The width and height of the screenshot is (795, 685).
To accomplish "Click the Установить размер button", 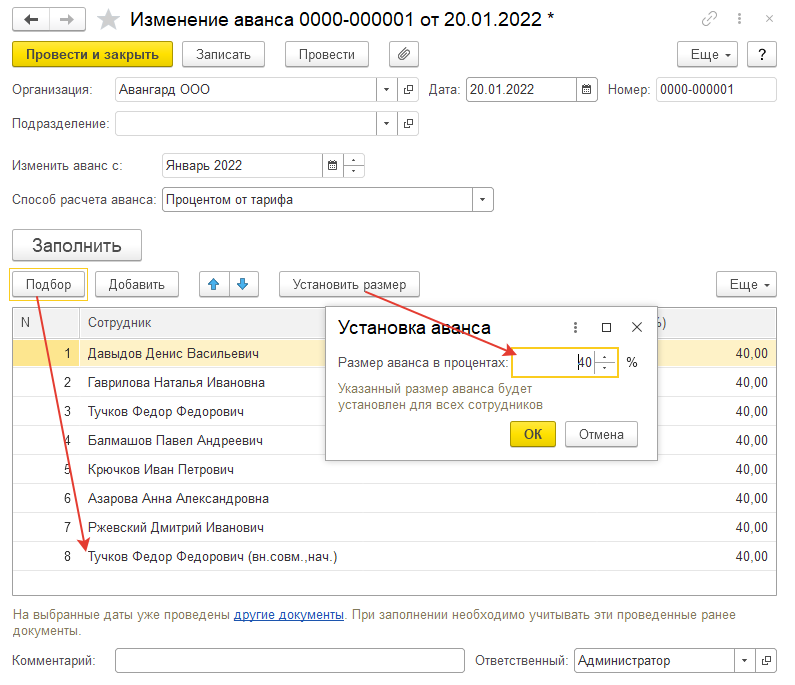I will (349, 284).
